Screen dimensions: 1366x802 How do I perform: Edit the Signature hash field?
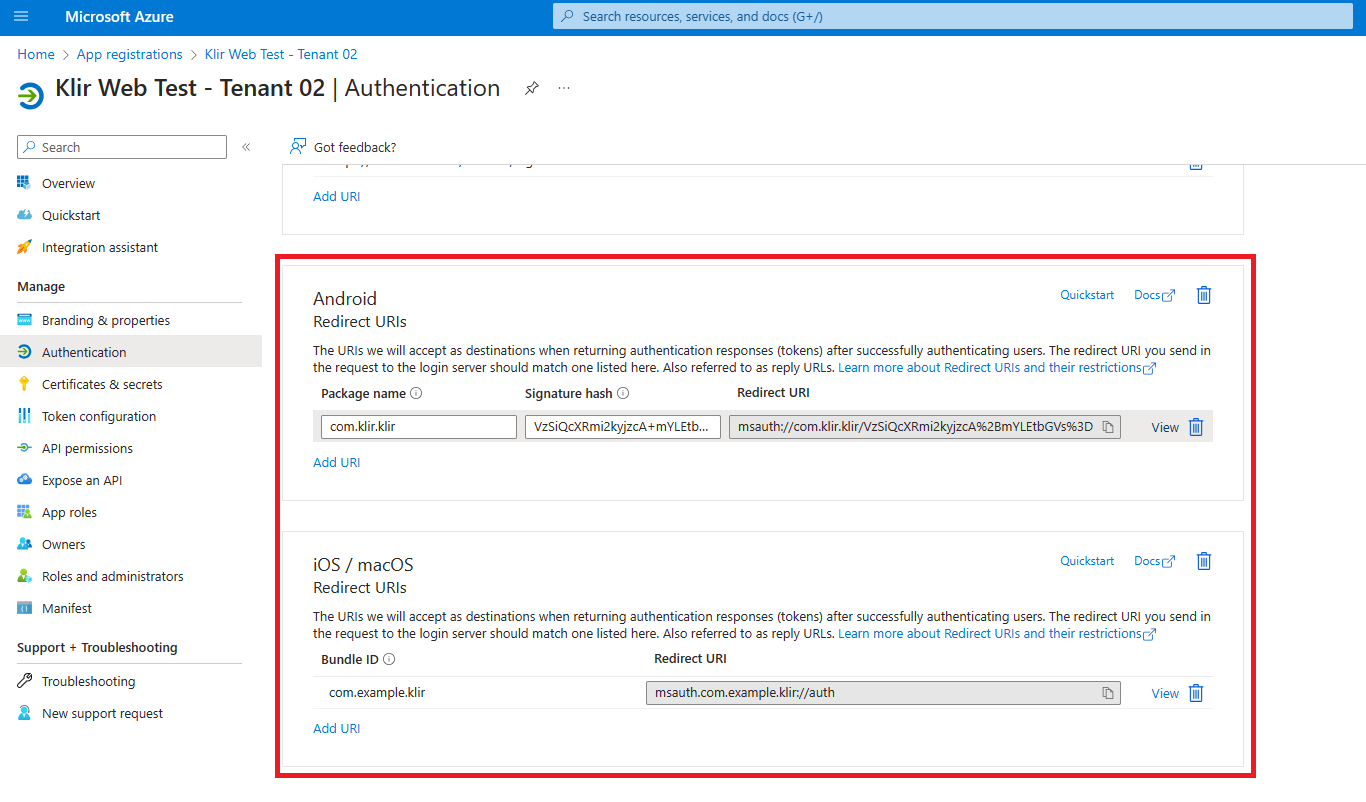[623, 427]
